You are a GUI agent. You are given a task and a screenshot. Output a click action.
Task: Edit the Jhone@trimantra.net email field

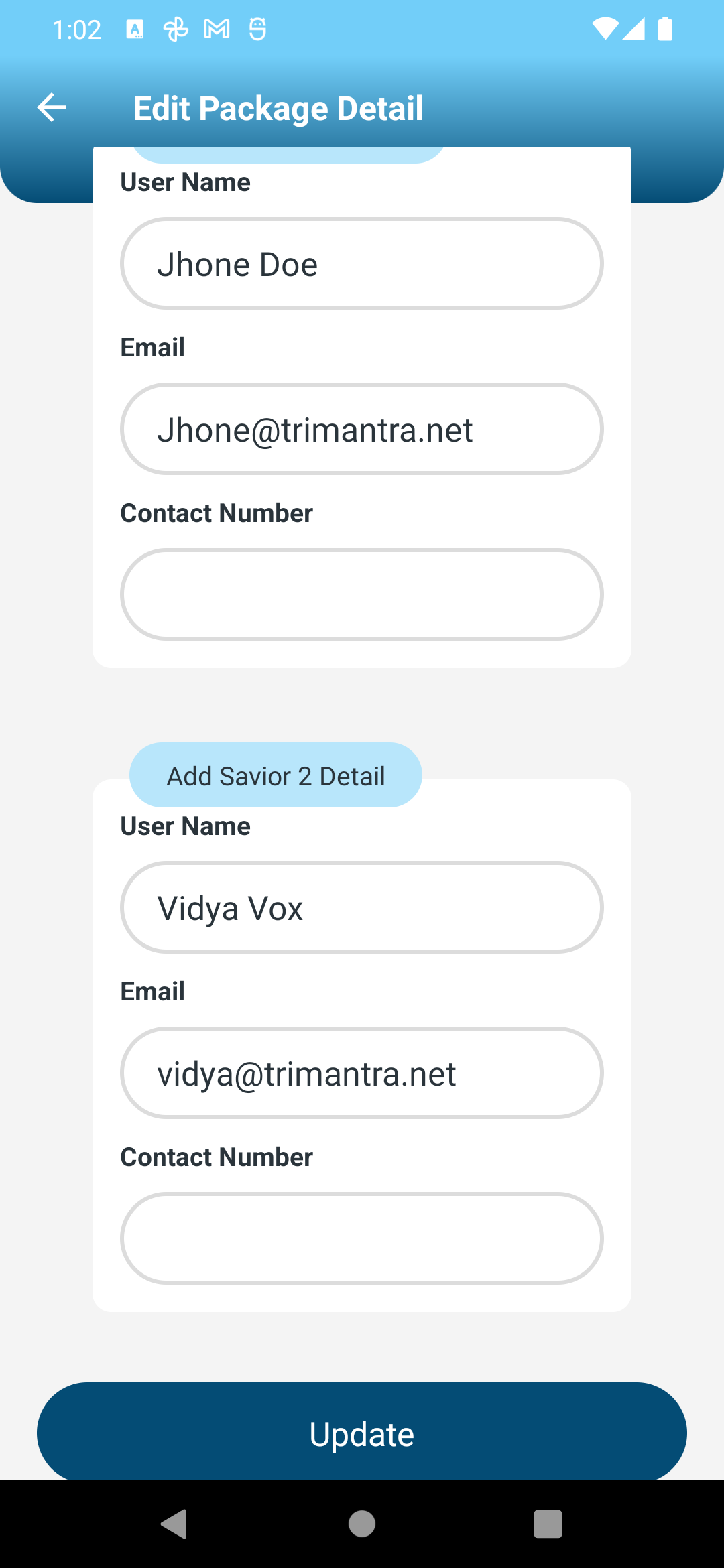362,429
